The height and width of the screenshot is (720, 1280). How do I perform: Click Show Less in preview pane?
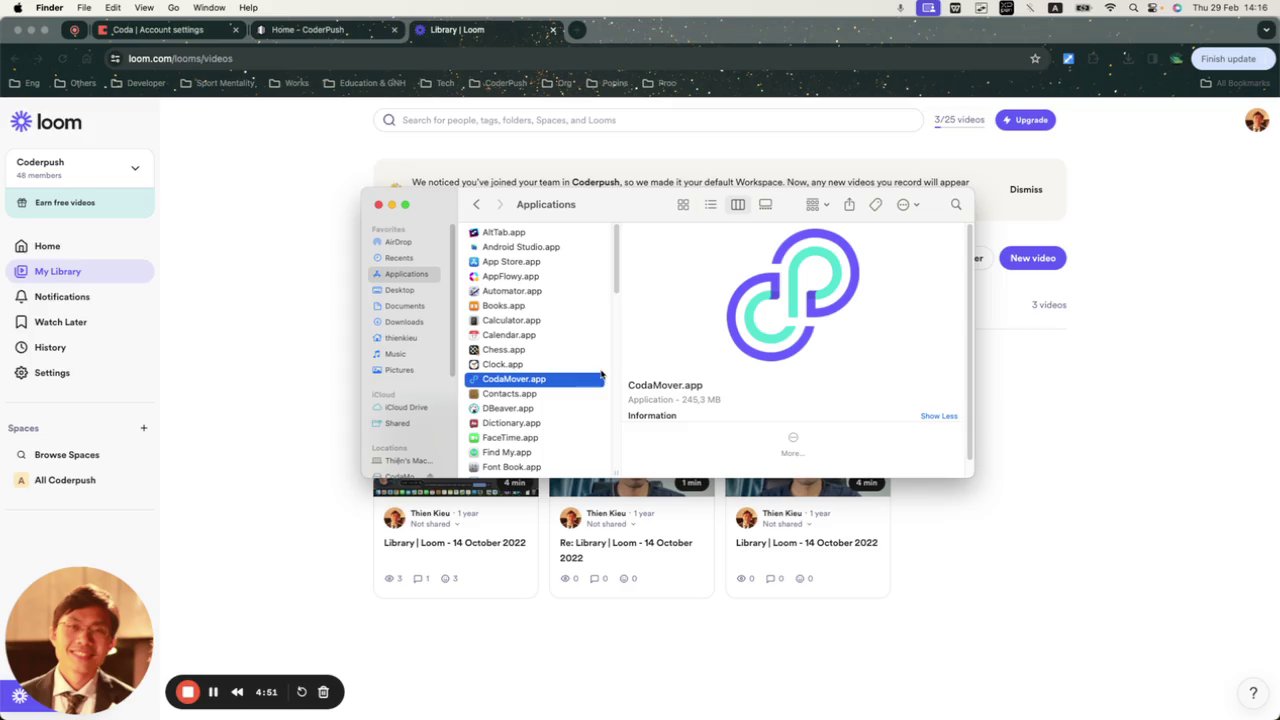coord(939,416)
